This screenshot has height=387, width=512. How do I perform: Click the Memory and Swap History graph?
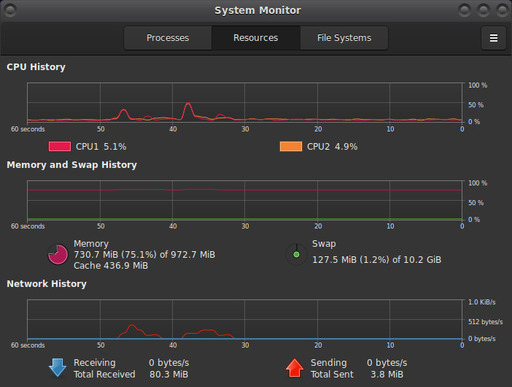(x=245, y=200)
